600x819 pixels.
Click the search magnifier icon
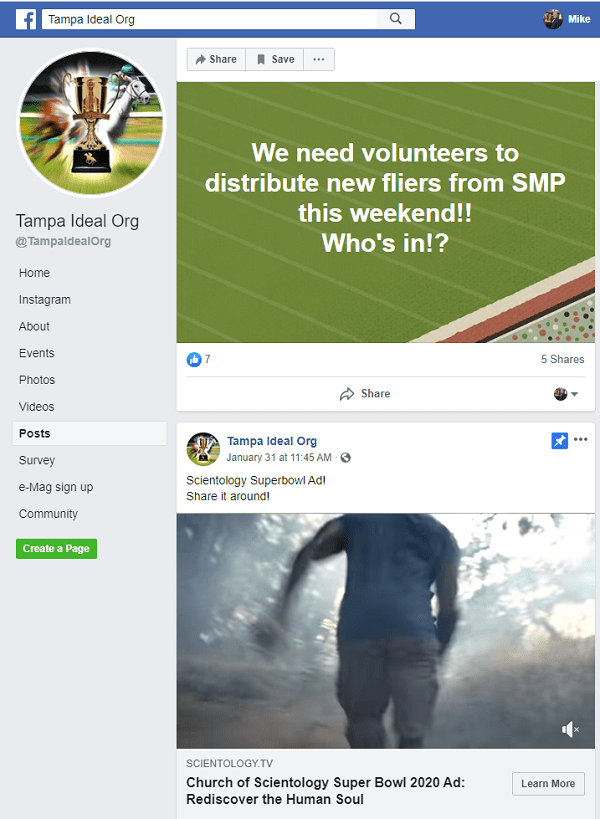point(396,19)
